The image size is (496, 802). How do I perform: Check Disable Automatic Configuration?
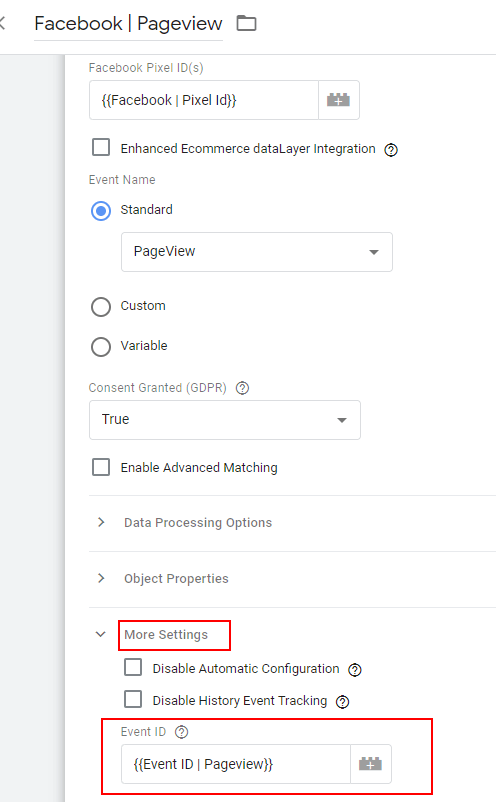click(x=133, y=667)
